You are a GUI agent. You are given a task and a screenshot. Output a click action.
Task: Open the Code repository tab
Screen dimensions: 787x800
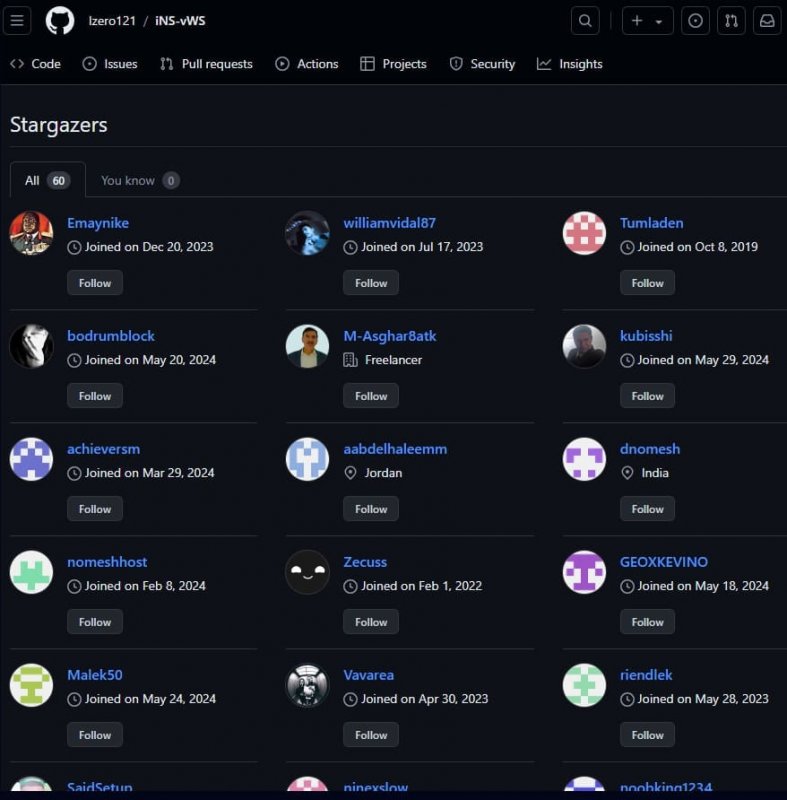(x=35, y=64)
